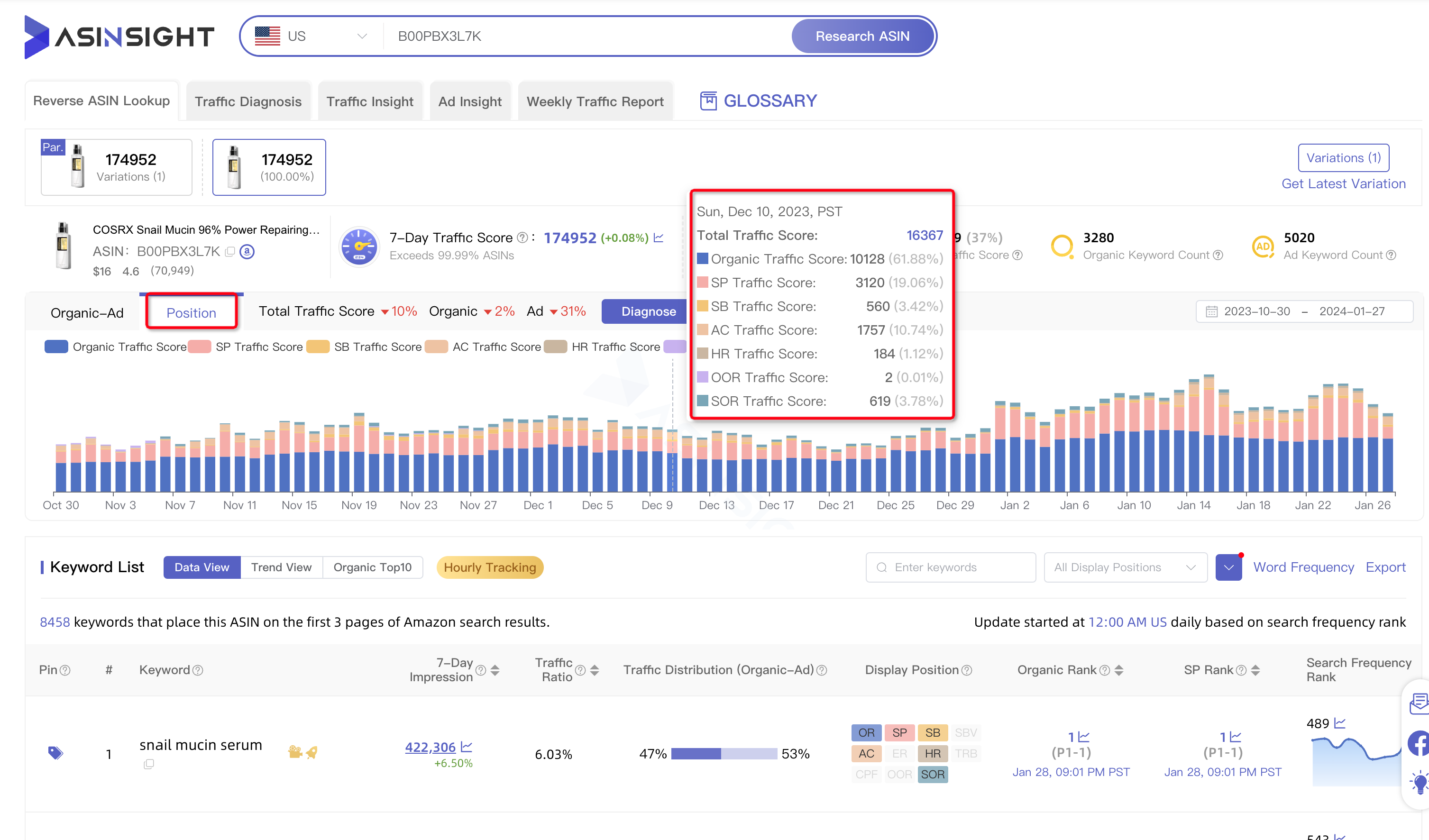1429x840 pixels.
Task: Open help icon for 7-Day Traffic Score
Action: point(522,238)
